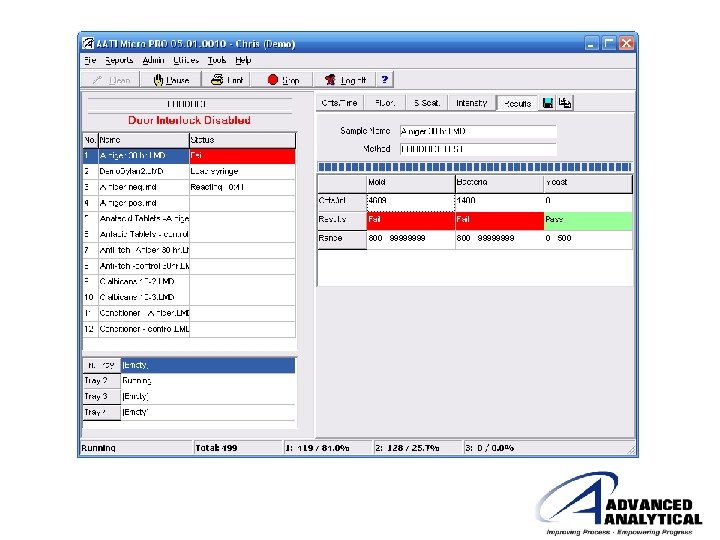Open the File menu
The width and height of the screenshot is (720, 540).
pos(90,60)
